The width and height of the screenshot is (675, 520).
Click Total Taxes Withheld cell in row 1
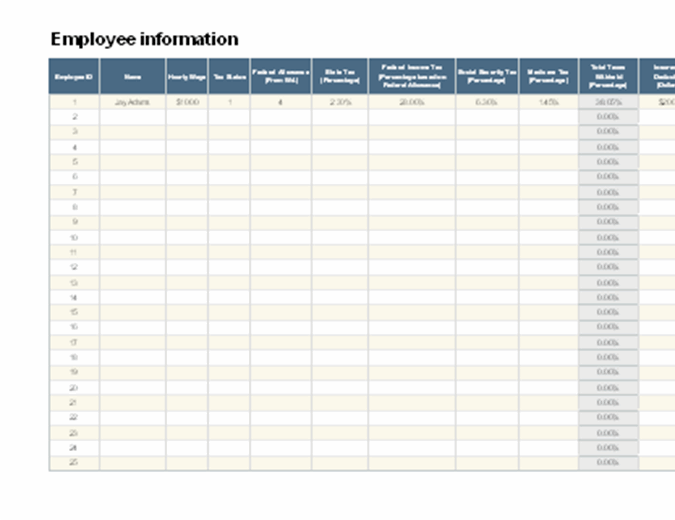607,102
